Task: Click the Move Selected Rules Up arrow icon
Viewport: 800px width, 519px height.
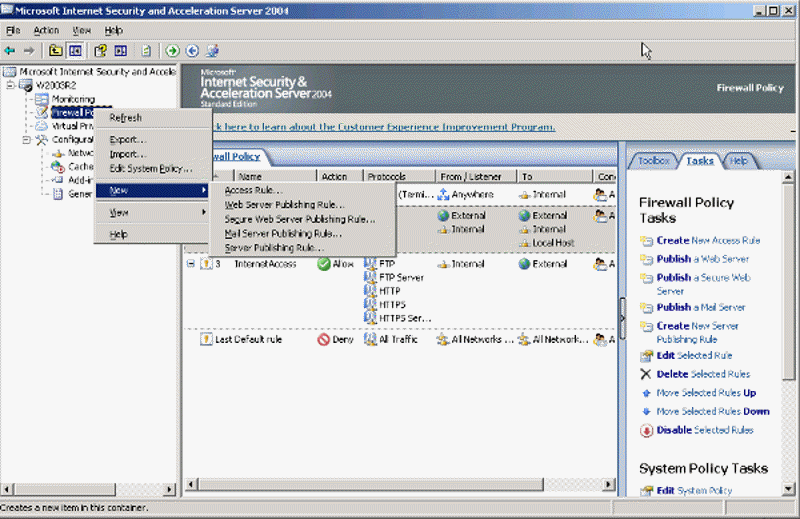Action: (646, 393)
